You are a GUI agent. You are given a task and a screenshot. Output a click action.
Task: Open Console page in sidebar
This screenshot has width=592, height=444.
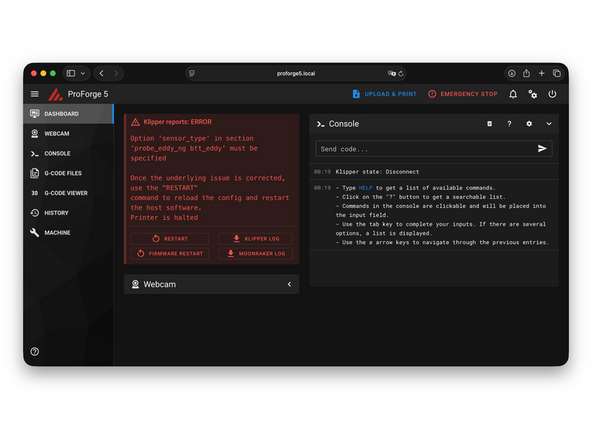68,153
